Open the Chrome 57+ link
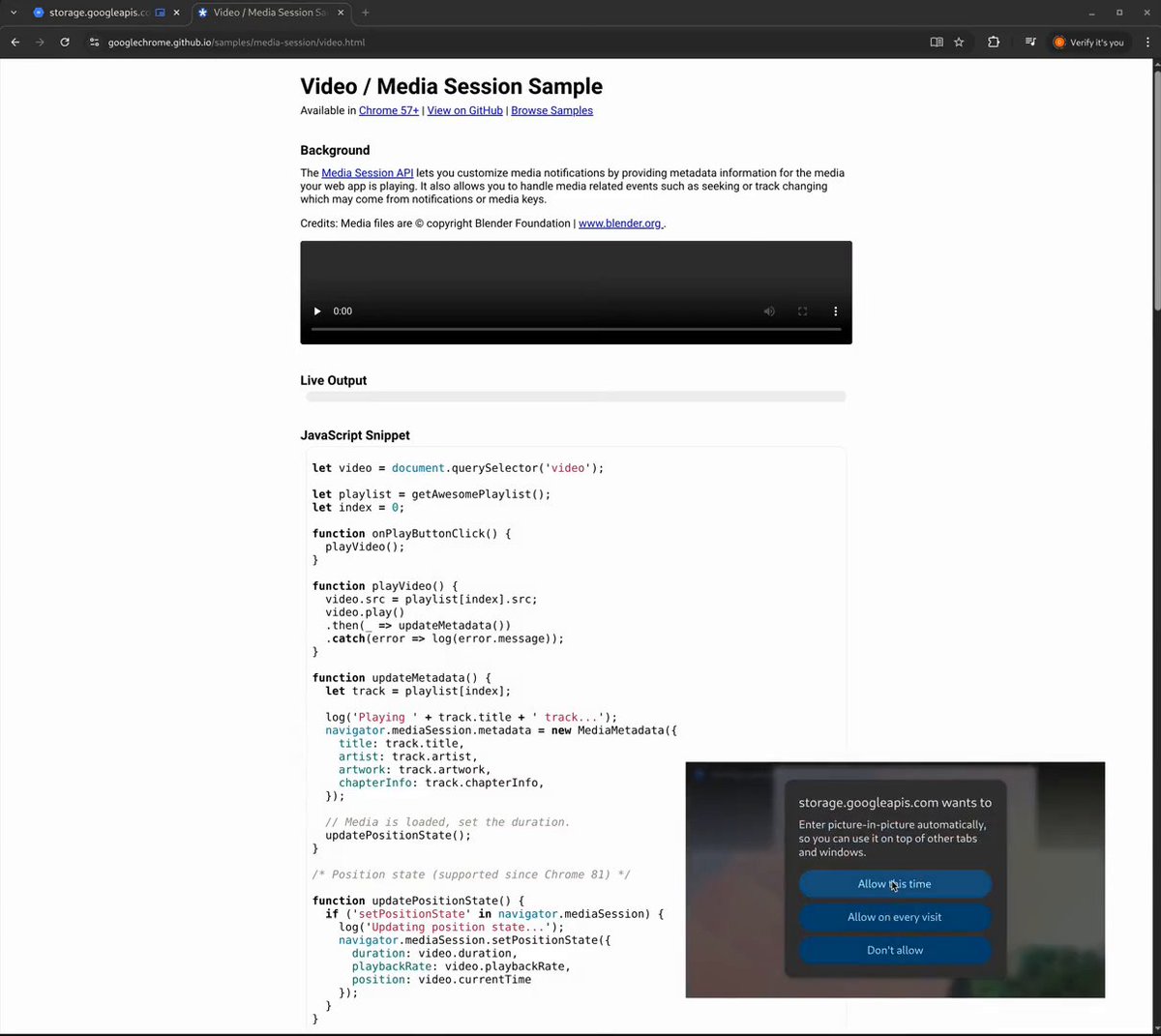1161x1036 pixels. [x=389, y=110]
